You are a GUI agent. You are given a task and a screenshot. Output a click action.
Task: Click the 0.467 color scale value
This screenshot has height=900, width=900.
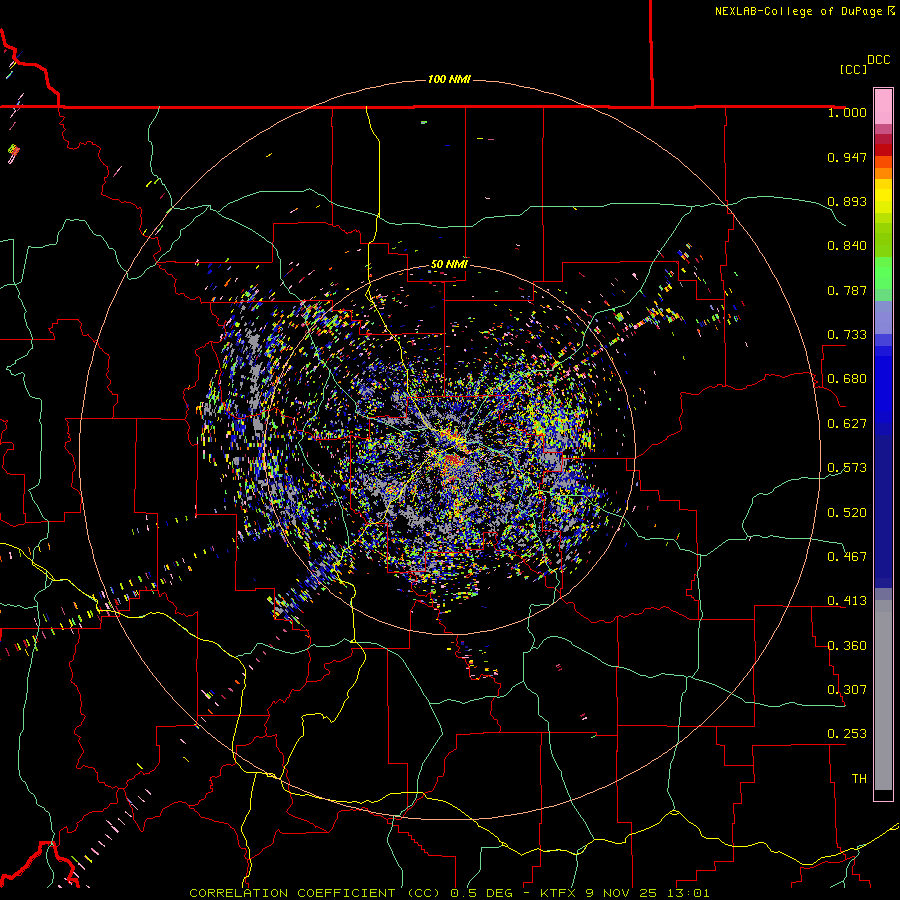coord(847,557)
